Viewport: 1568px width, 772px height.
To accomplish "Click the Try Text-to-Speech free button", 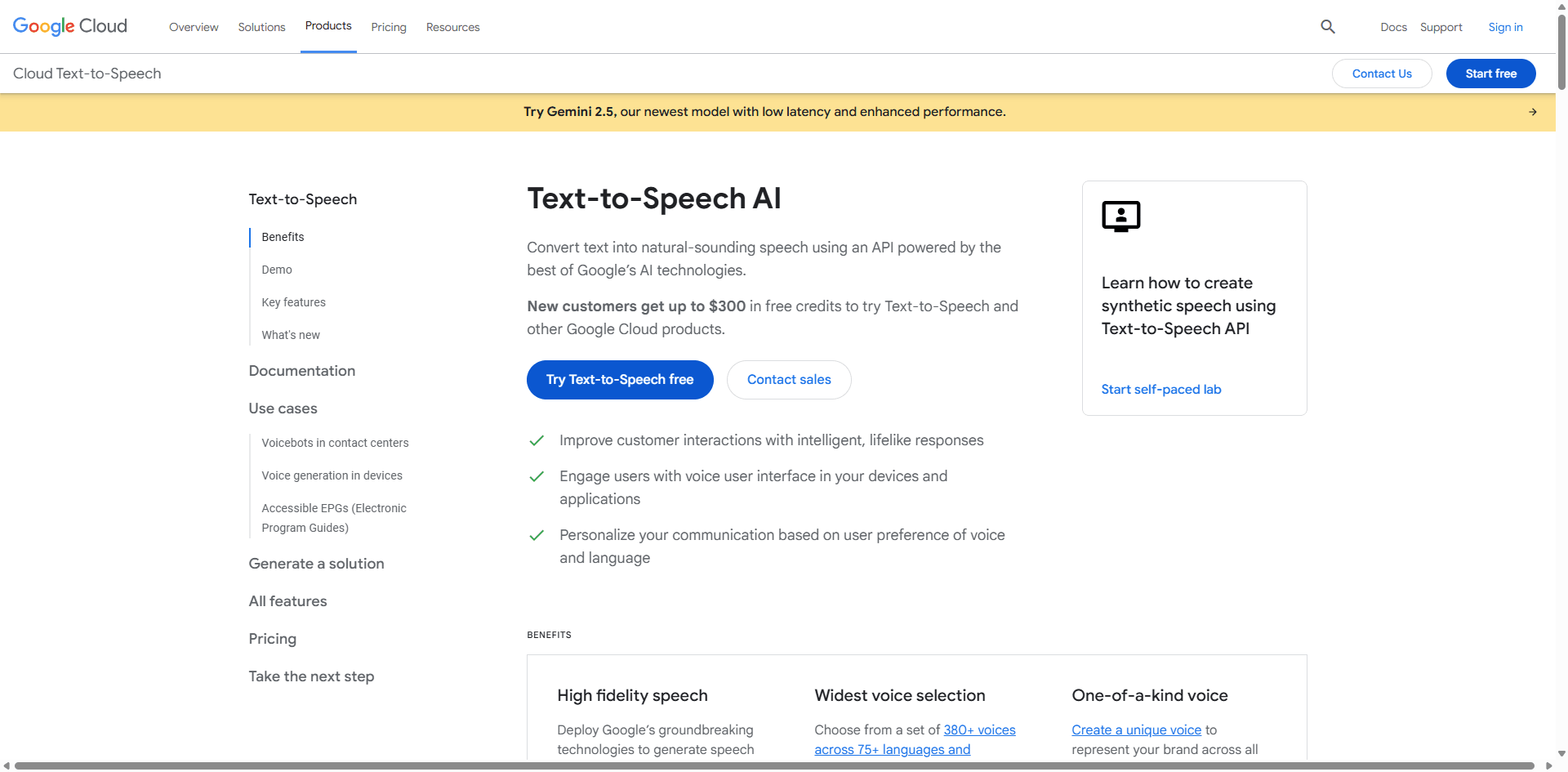I will click(620, 380).
